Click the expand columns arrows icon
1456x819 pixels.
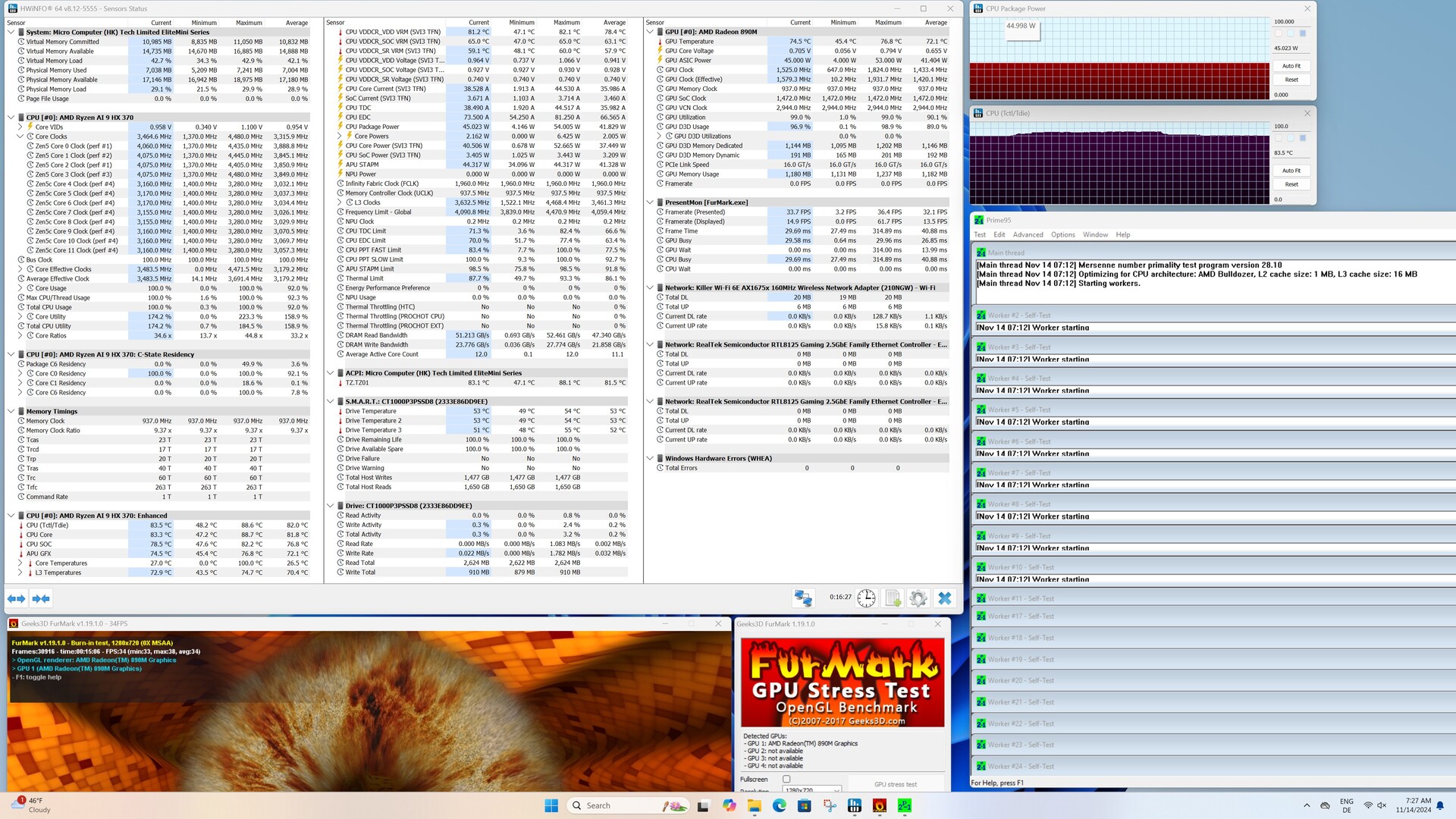click(x=16, y=598)
